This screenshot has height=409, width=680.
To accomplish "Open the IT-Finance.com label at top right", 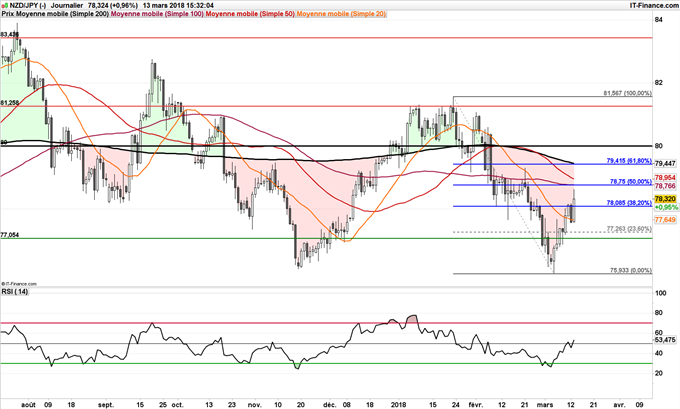I will 654,5.
